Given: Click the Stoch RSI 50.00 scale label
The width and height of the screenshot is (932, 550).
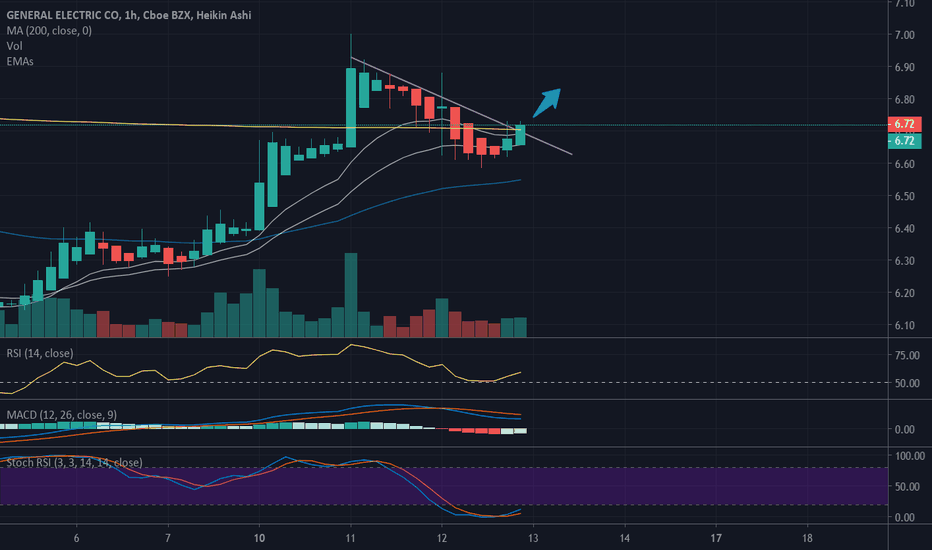Looking at the screenshot, I should coord(907,486).
